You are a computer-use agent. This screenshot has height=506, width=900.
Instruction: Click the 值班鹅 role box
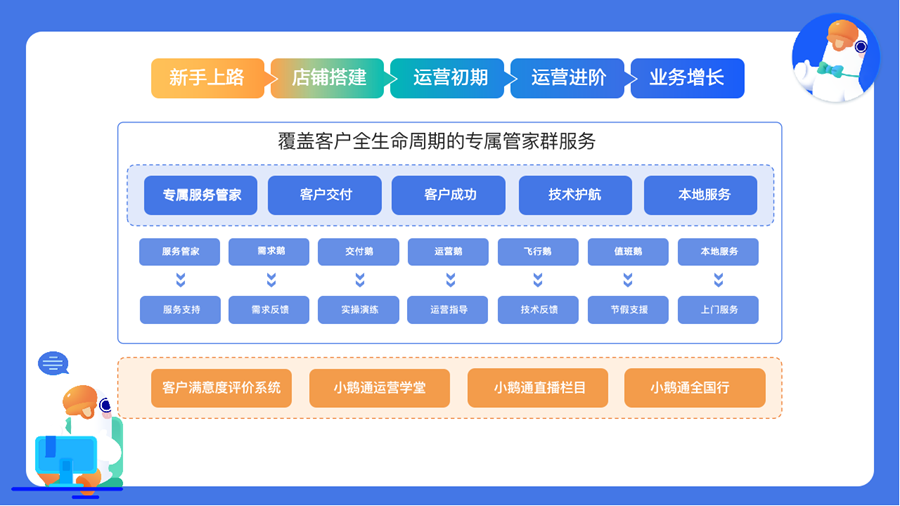click(x=628, y=252)
